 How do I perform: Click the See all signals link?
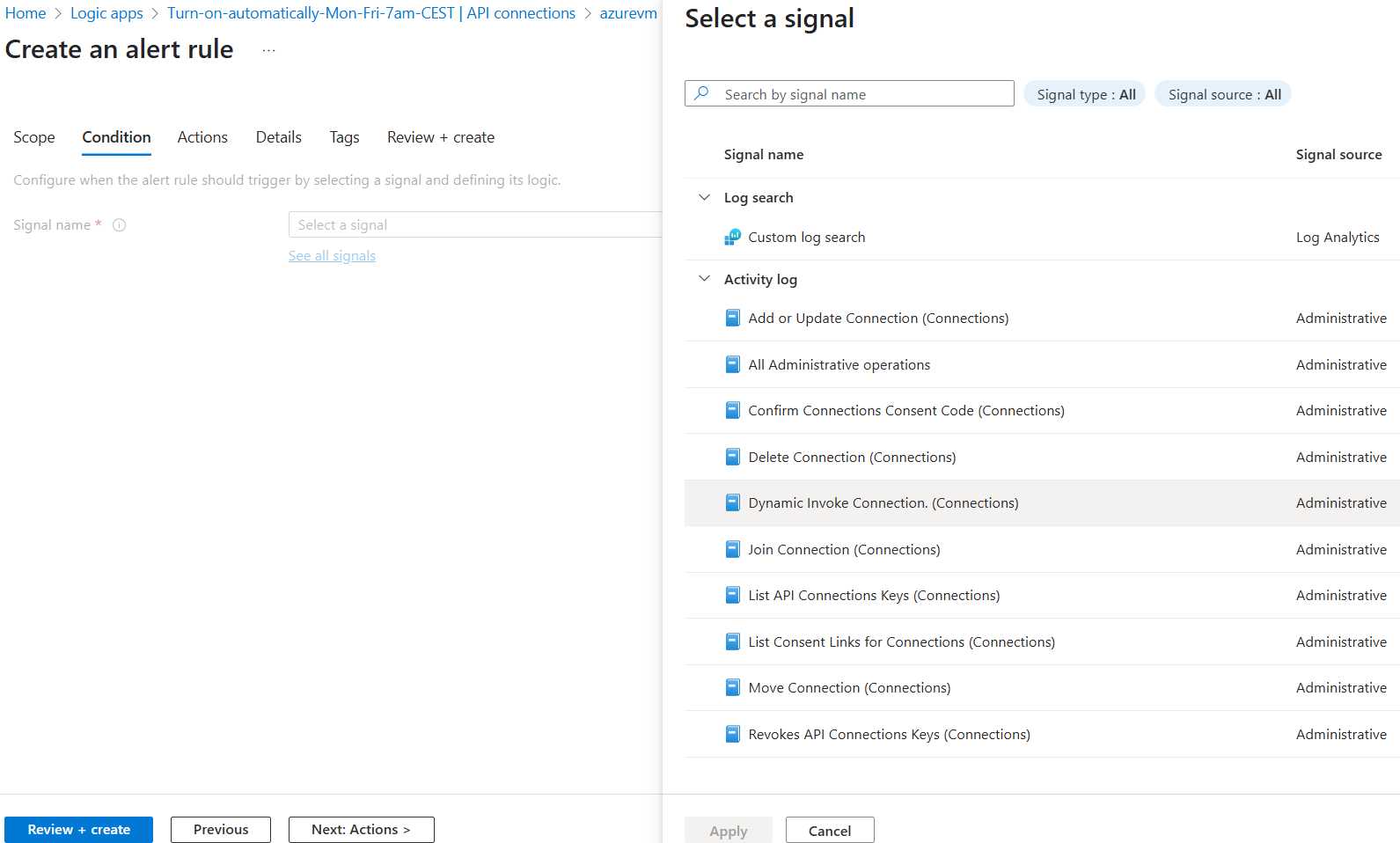pos(332,256)
